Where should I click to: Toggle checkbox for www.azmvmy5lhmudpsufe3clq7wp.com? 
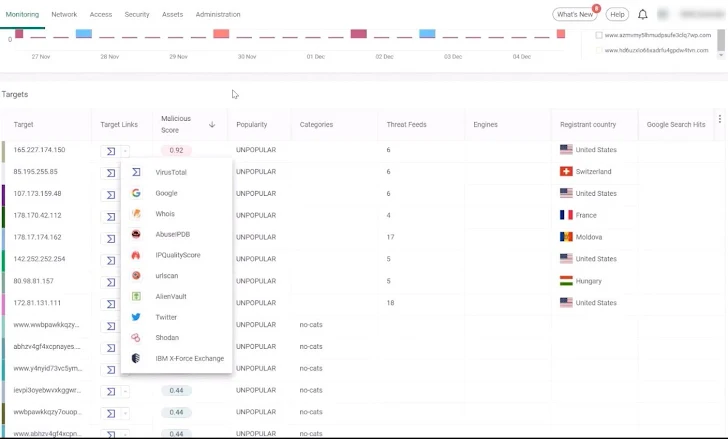click(599, 35)
